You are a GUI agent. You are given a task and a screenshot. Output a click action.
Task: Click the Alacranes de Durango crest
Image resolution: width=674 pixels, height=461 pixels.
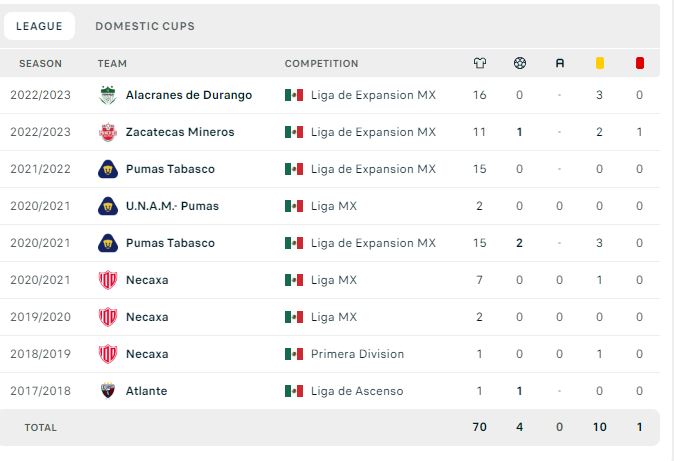pyautogui.click(x=108, y=95)
